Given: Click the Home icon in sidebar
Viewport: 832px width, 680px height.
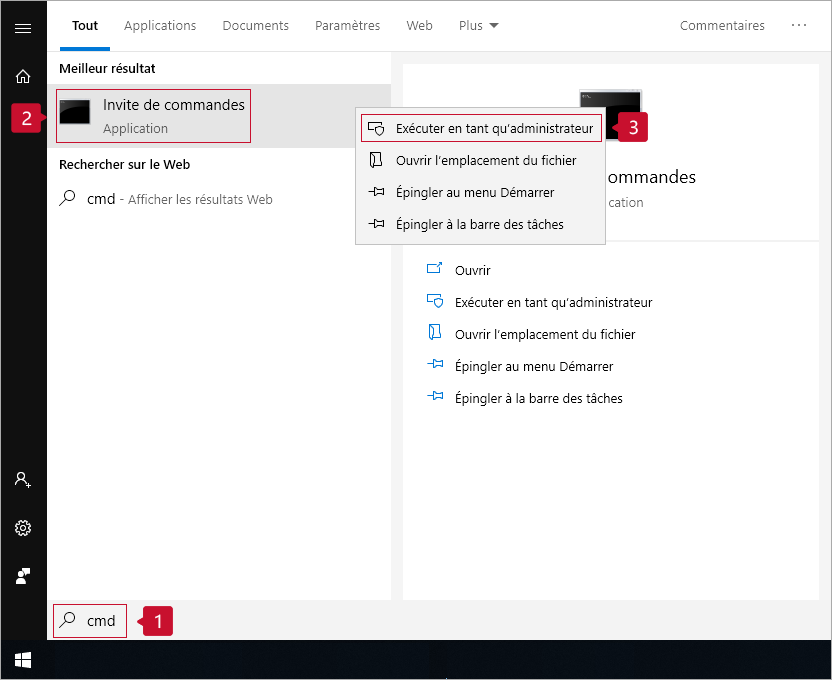Looking at the screenshot, I should coord(23,76).
